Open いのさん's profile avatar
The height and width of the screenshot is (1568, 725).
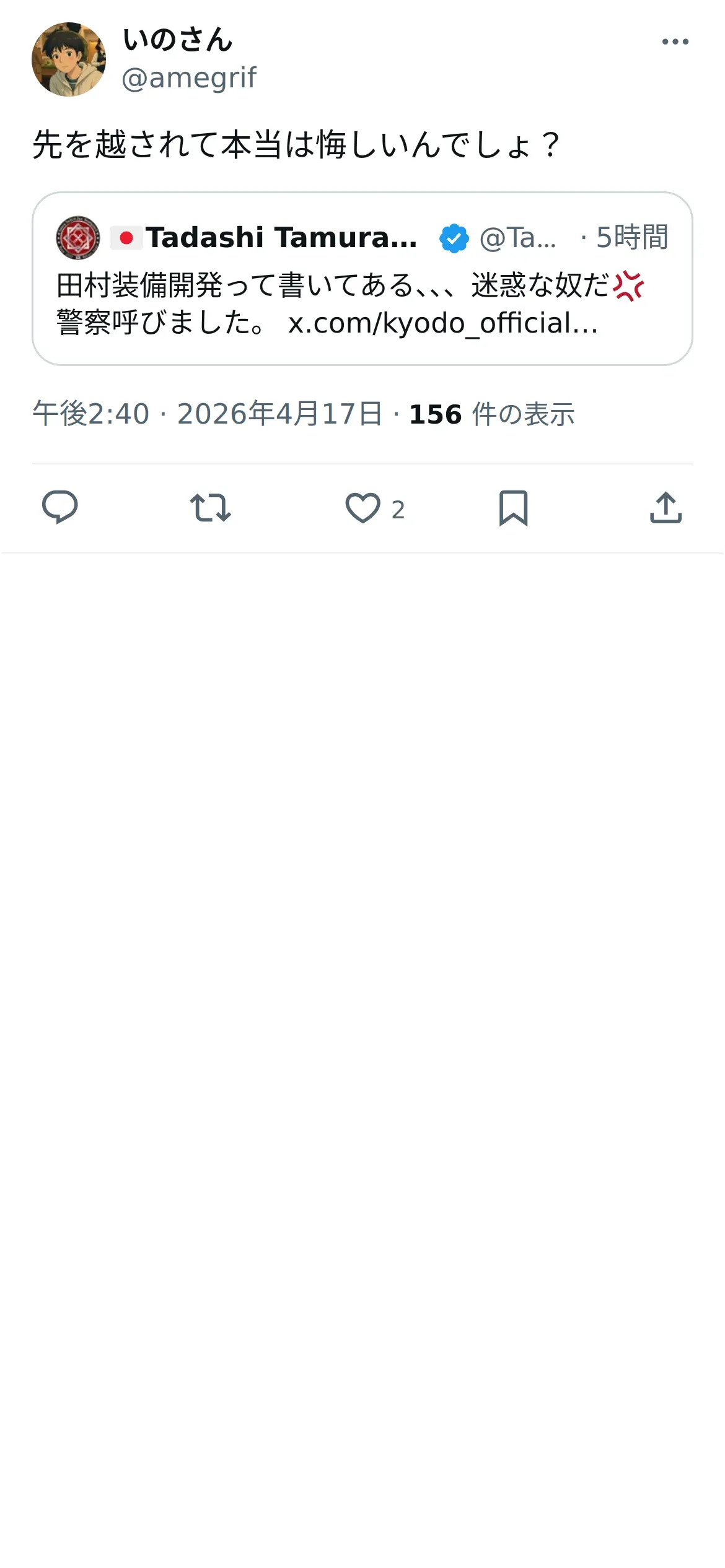(69, 59)
